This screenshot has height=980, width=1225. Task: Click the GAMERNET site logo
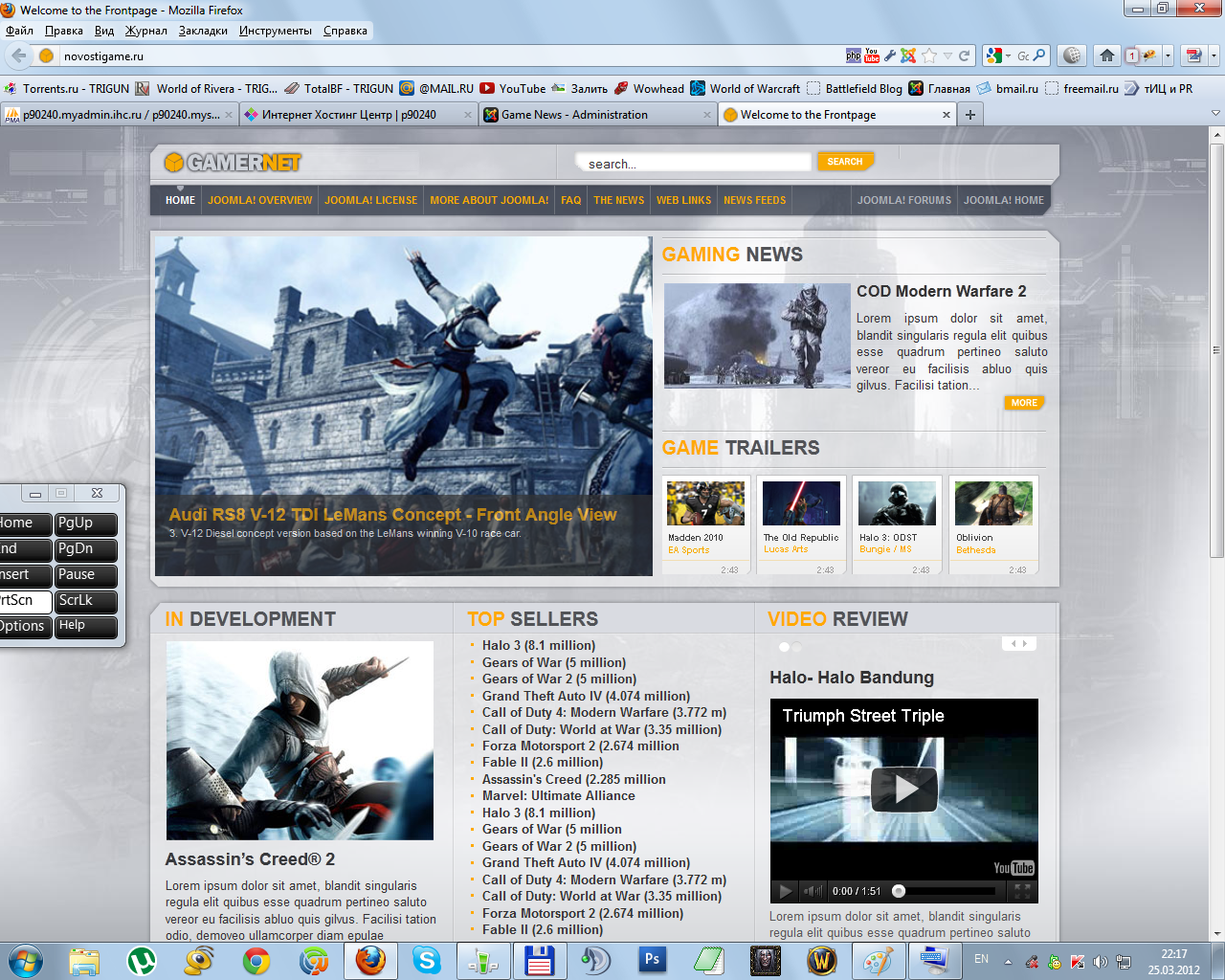point(233,163)
